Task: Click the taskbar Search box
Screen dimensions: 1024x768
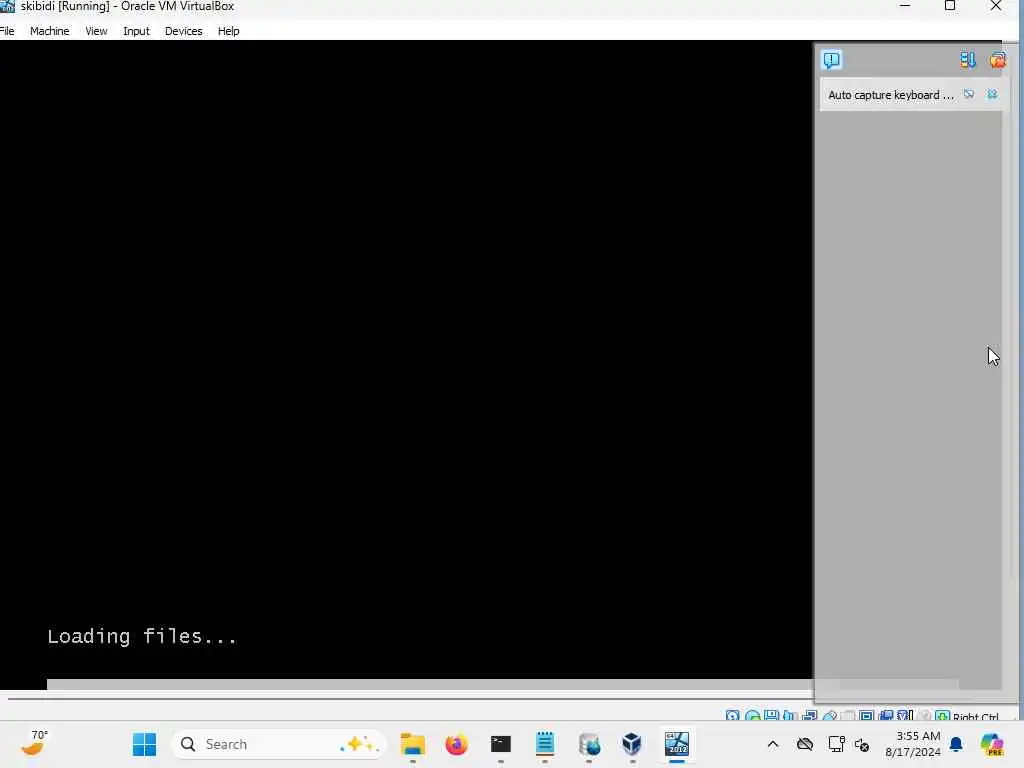Action: (x=280, y=744)
